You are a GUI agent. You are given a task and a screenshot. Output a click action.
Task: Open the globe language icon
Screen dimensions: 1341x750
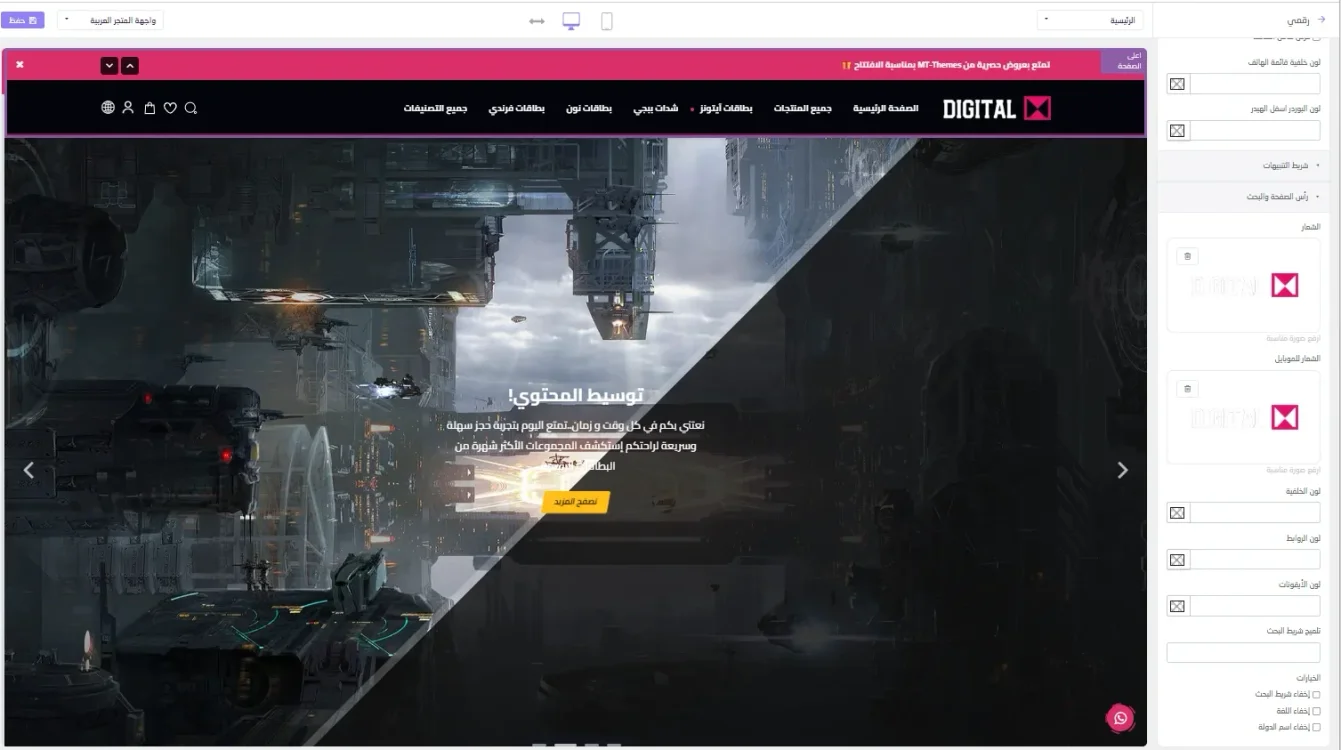click(108, 108)
